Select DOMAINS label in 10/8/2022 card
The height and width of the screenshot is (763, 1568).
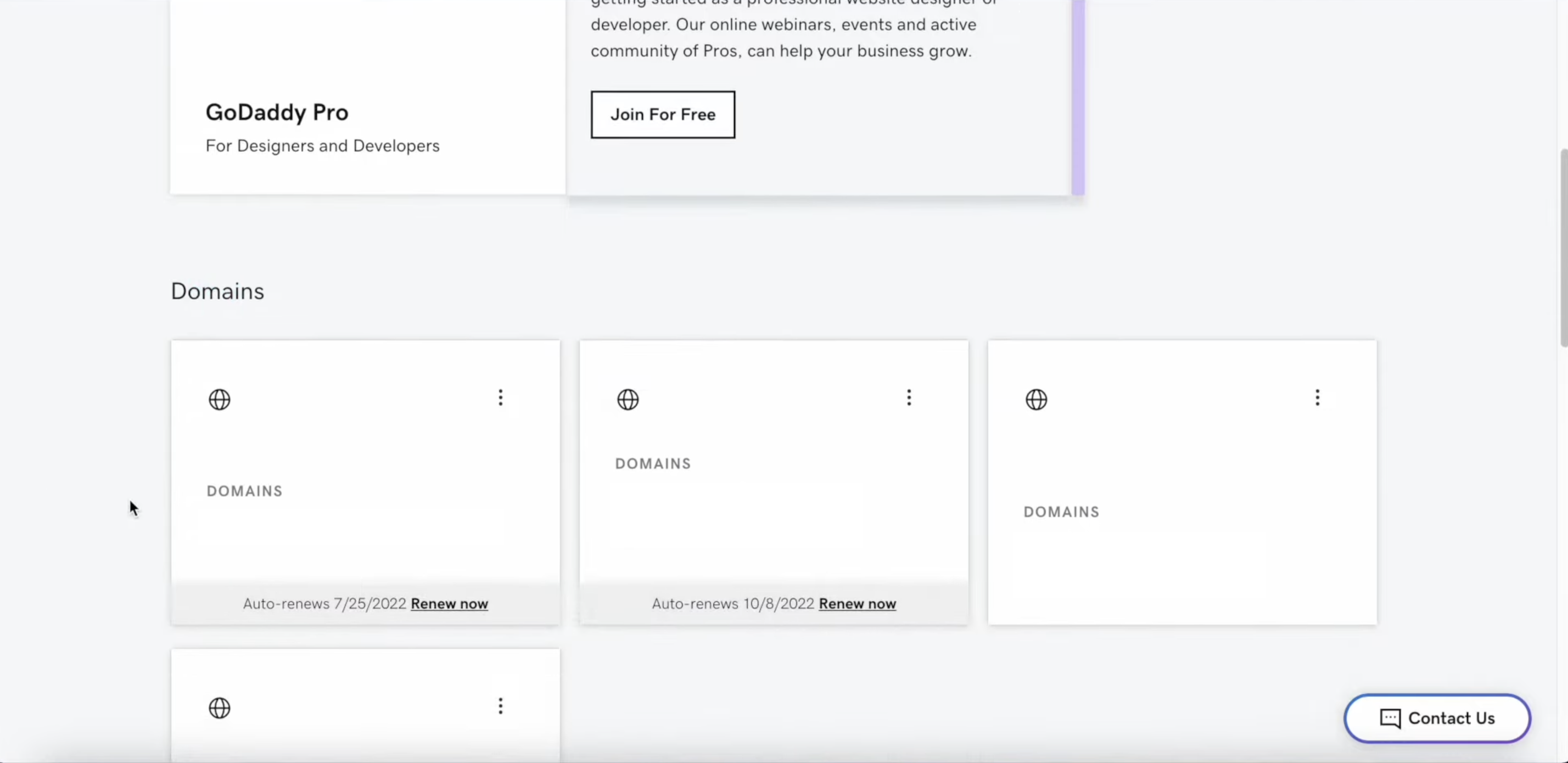click(653, 464)
